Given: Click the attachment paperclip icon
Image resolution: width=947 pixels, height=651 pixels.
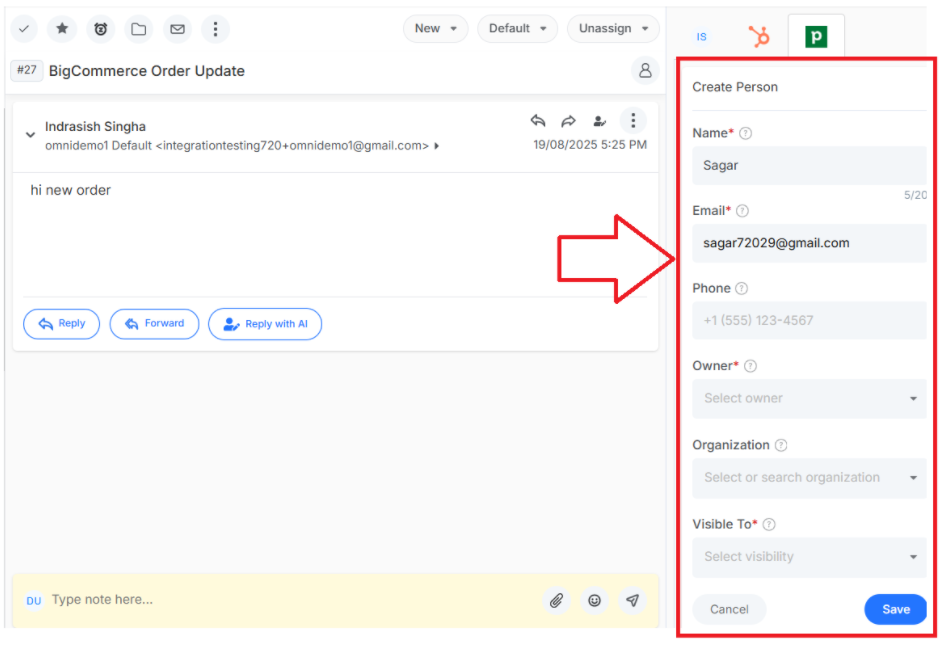Looking at the screenshot, I should tap(556, 600).
